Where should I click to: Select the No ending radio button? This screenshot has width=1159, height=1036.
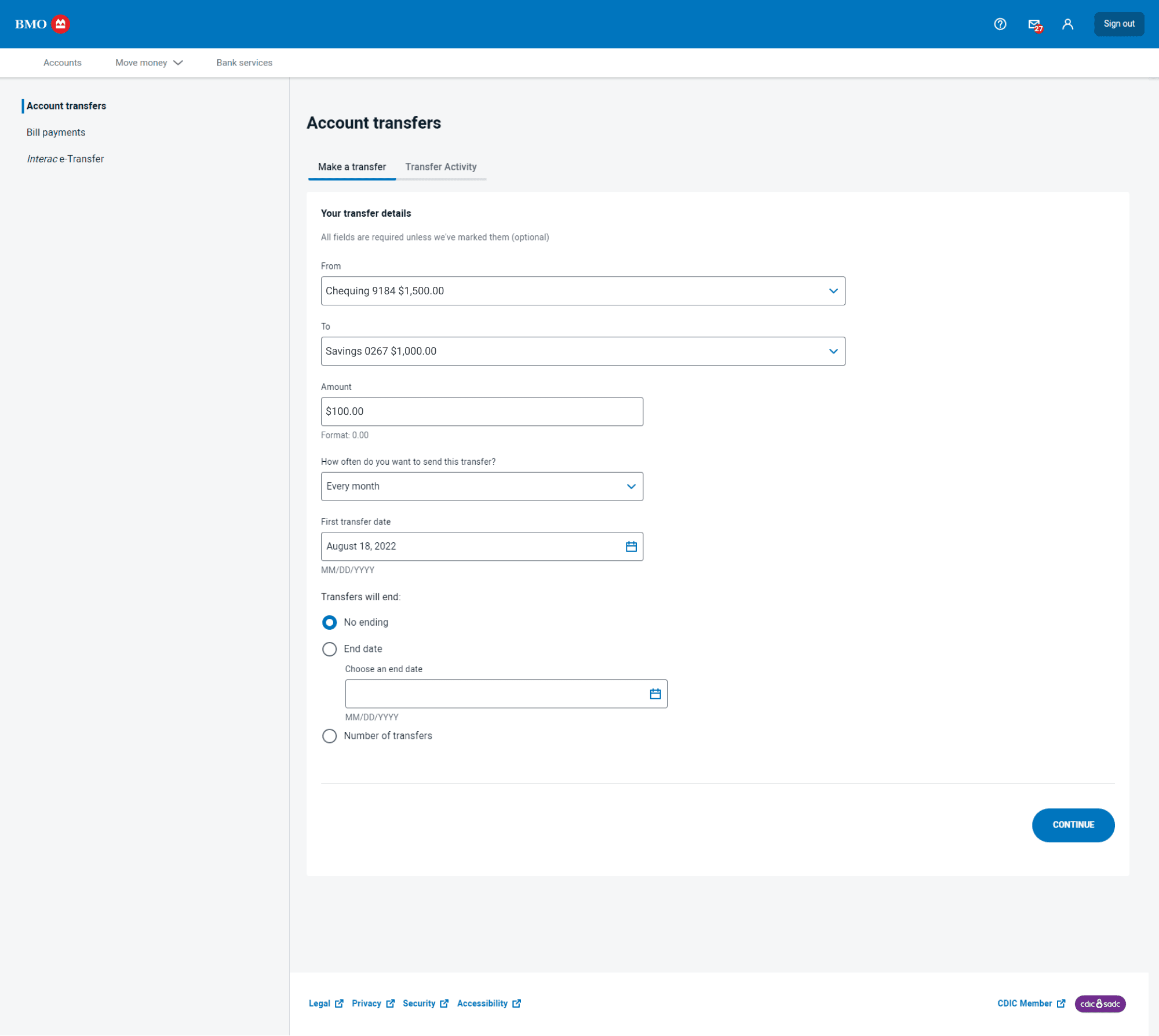(329, 622)
